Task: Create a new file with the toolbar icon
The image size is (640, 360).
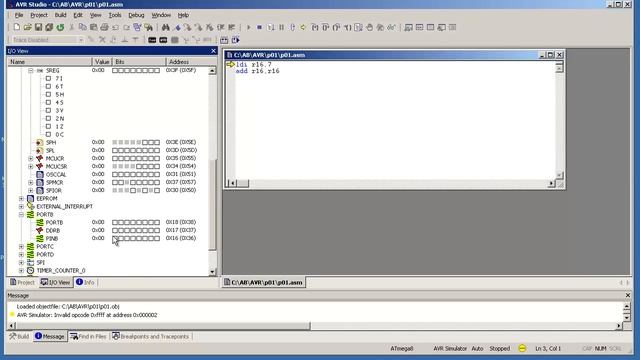Action: [x=16, y=27]
